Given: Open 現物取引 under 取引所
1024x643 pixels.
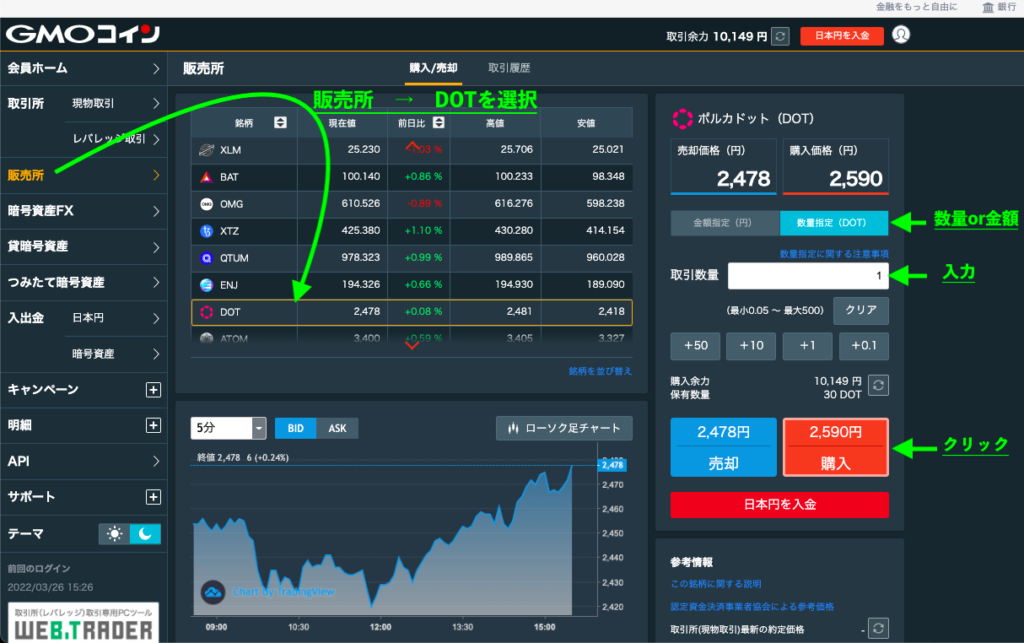Looking at the screenshot, I should click(x=116, y=103).
